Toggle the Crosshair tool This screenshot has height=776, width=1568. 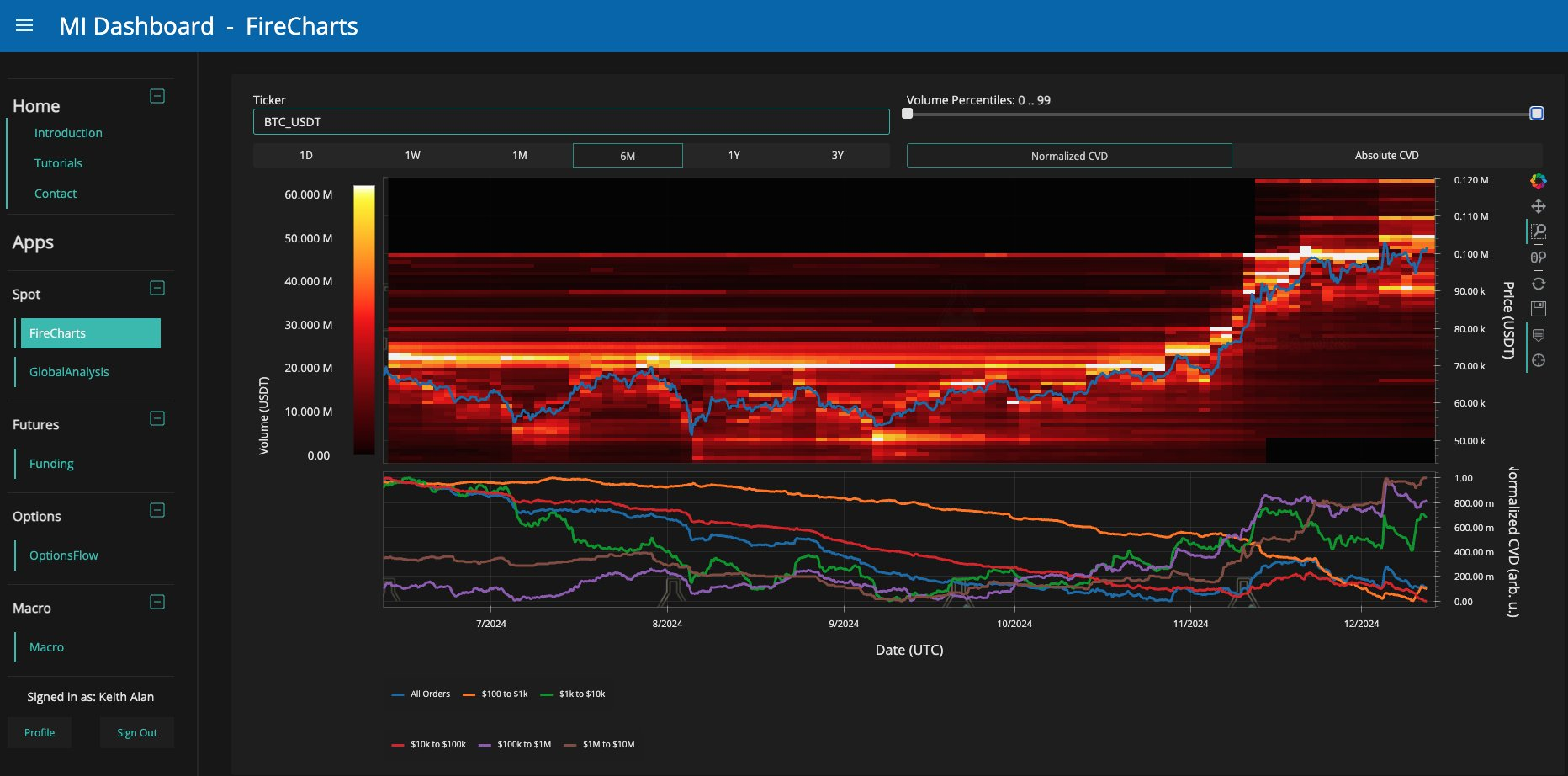pos(1539,360)
